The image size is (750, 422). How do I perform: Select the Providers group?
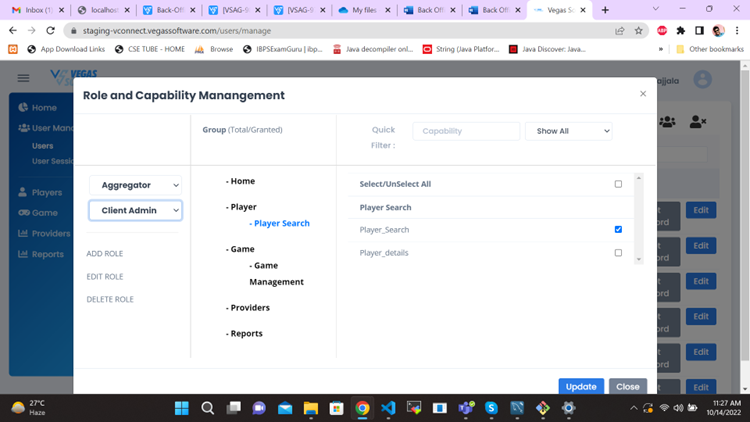[248, 308]
